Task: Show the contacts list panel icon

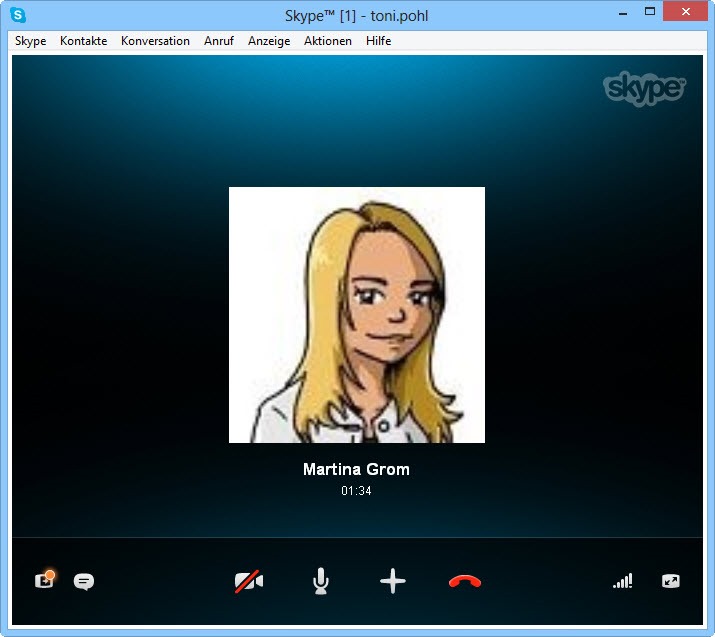Action: [x=44, y=580]
